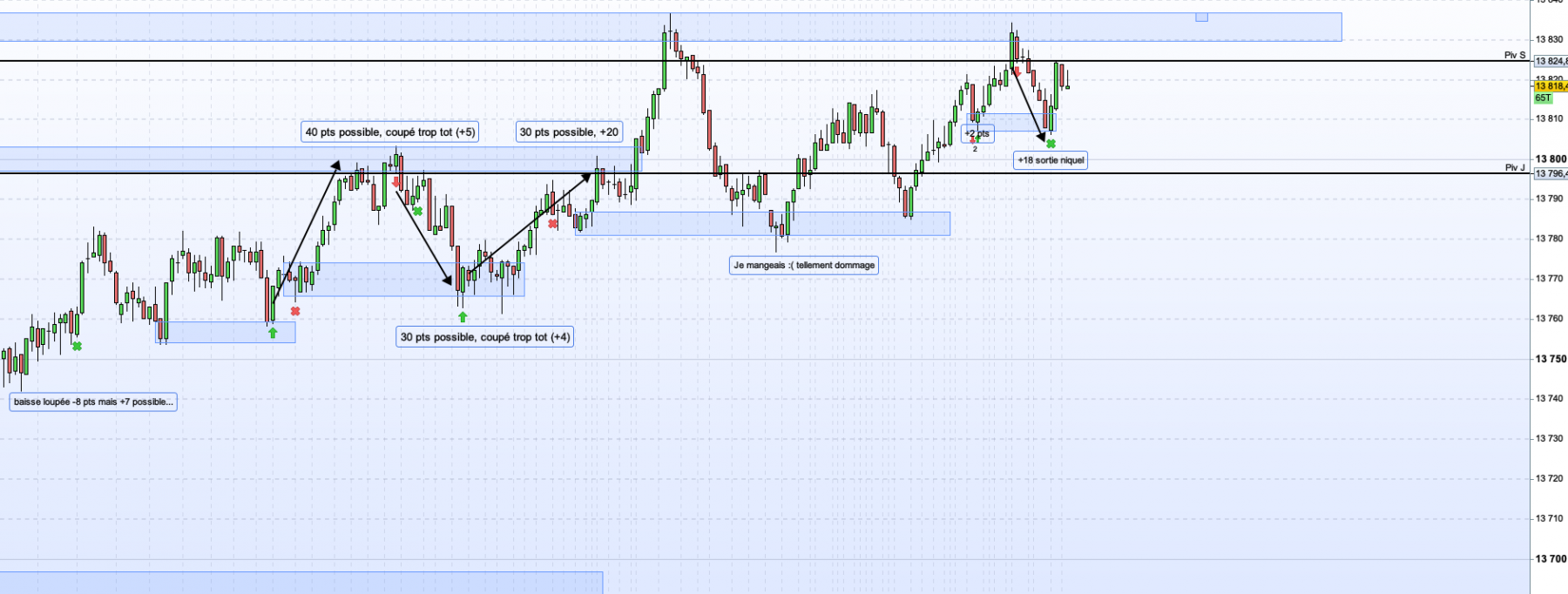Select the "Je mangeais :( tellement dommage" annotation

[804, 266]
